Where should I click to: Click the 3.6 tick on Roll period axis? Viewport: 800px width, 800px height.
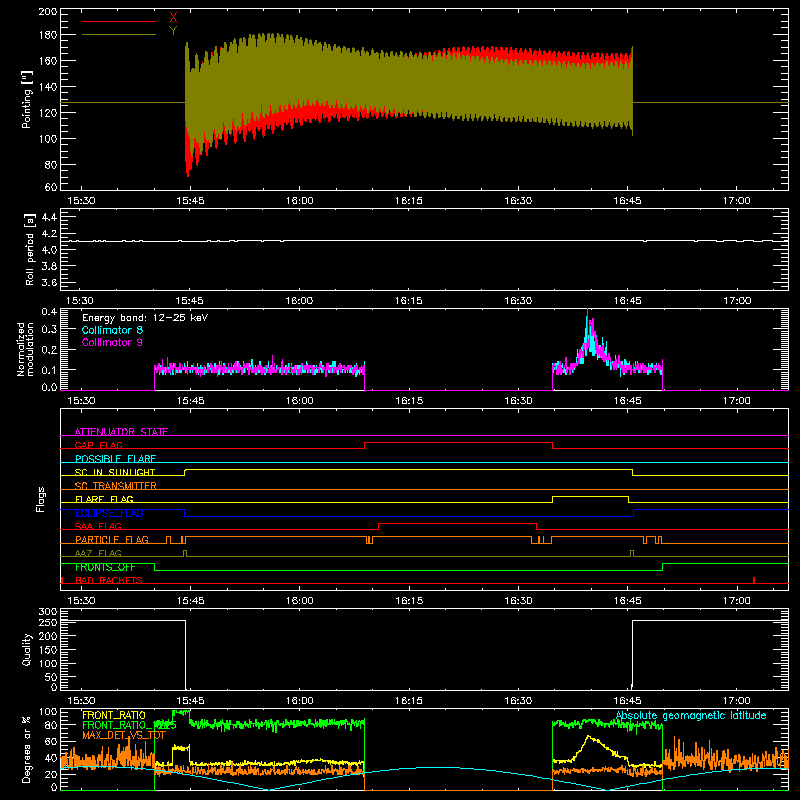click(49, 282)
